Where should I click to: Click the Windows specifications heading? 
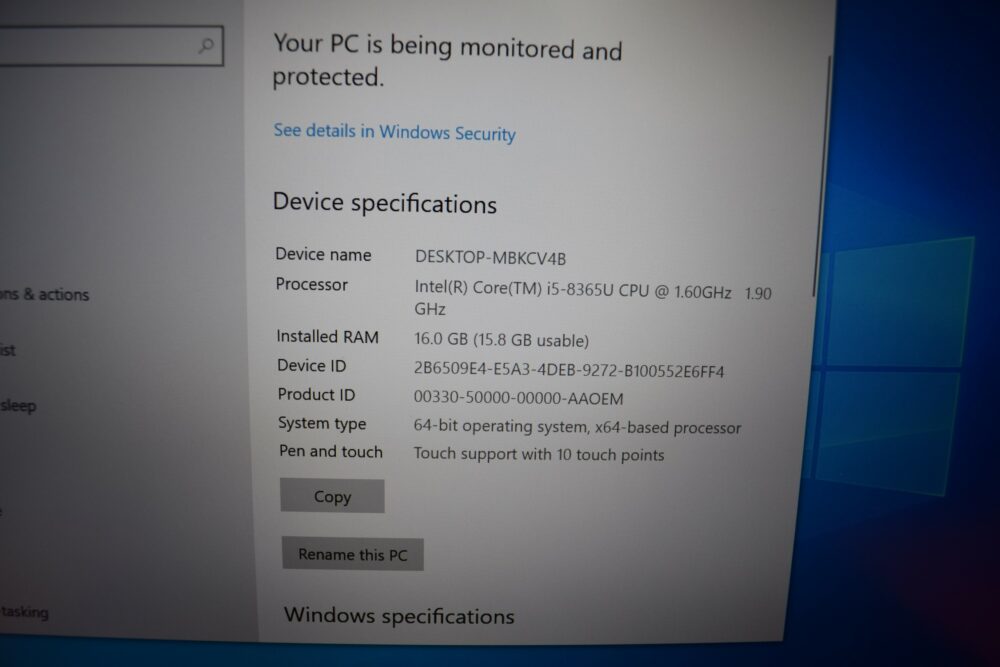coord(399,615)
